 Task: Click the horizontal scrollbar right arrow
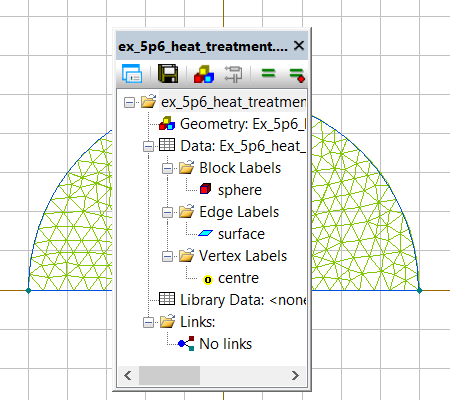pos(295,376)
